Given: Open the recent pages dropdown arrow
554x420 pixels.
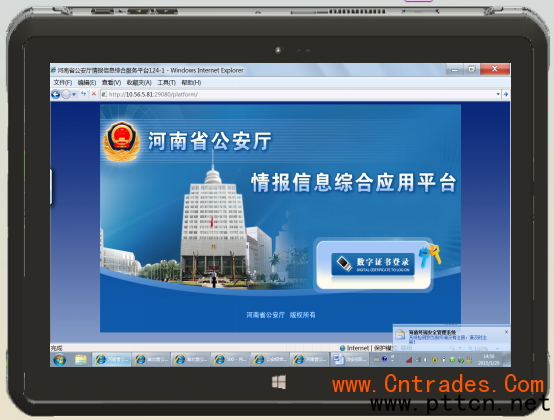Looking at the screenshot, I should 74,94.
